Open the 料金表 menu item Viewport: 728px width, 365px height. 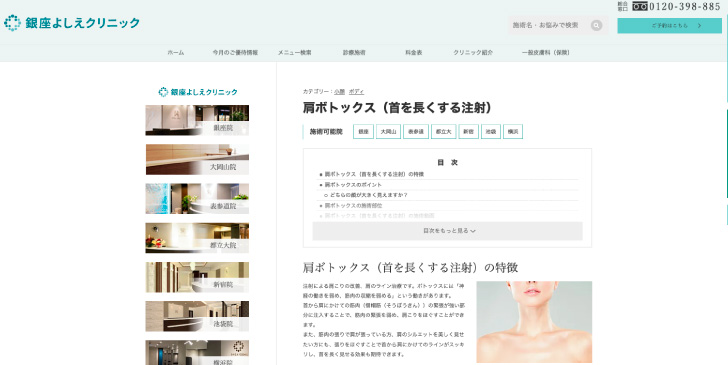414,53
